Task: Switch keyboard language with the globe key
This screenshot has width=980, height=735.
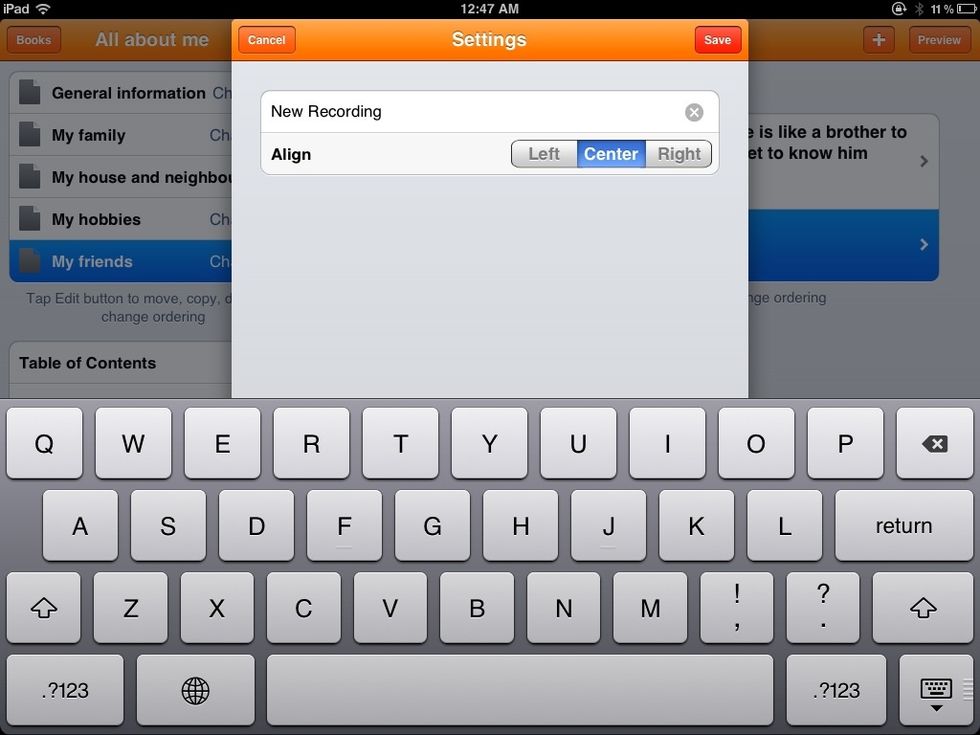Action: (196, 690)
